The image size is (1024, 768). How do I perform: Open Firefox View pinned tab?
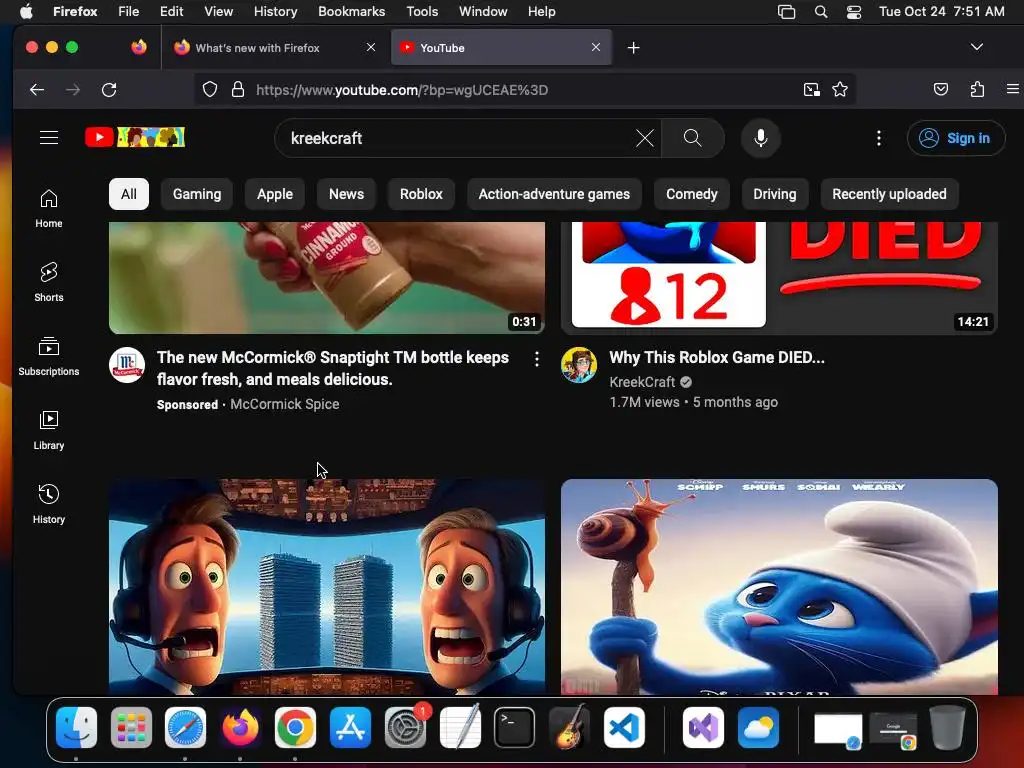139,47
